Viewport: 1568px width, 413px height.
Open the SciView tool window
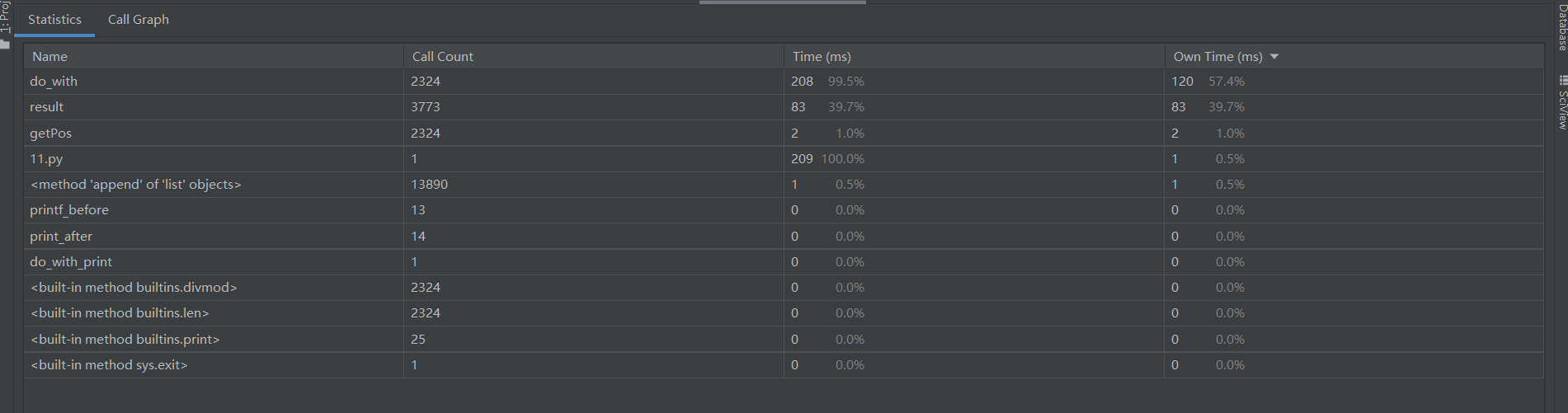1561,109
